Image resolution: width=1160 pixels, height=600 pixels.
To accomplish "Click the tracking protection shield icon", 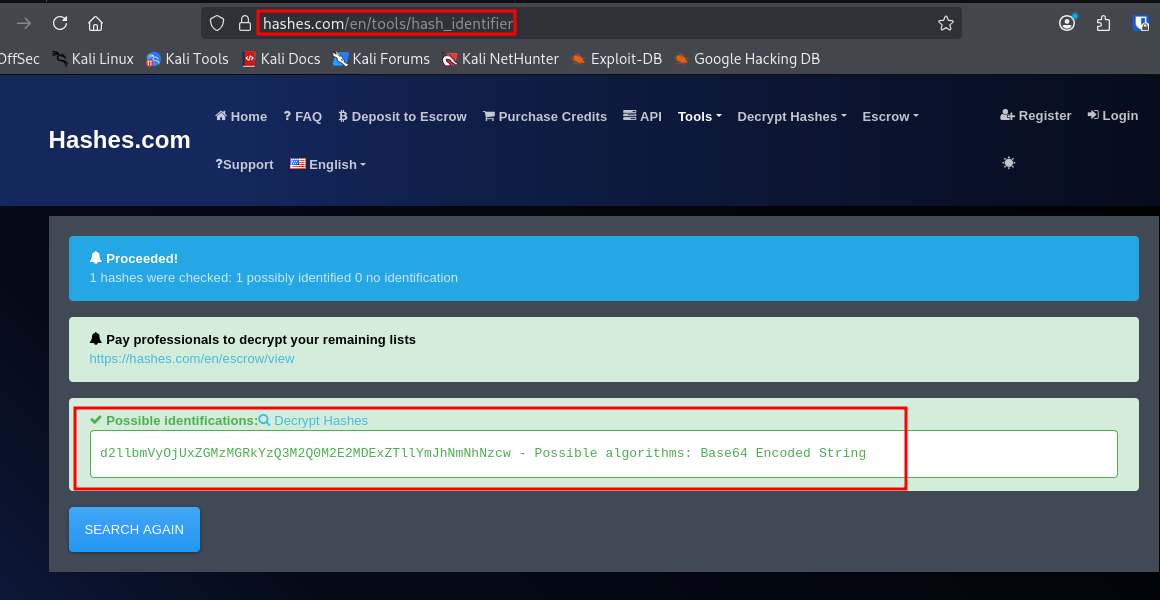I will (217, 23).
